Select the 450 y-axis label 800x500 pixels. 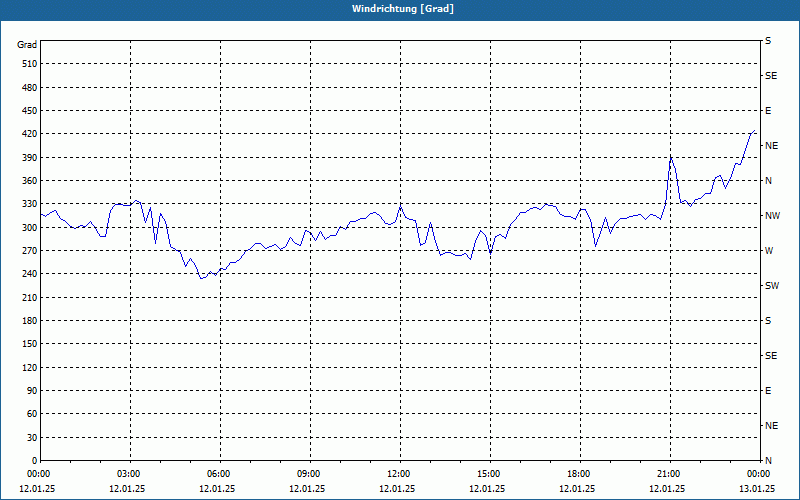coord(30,111)
